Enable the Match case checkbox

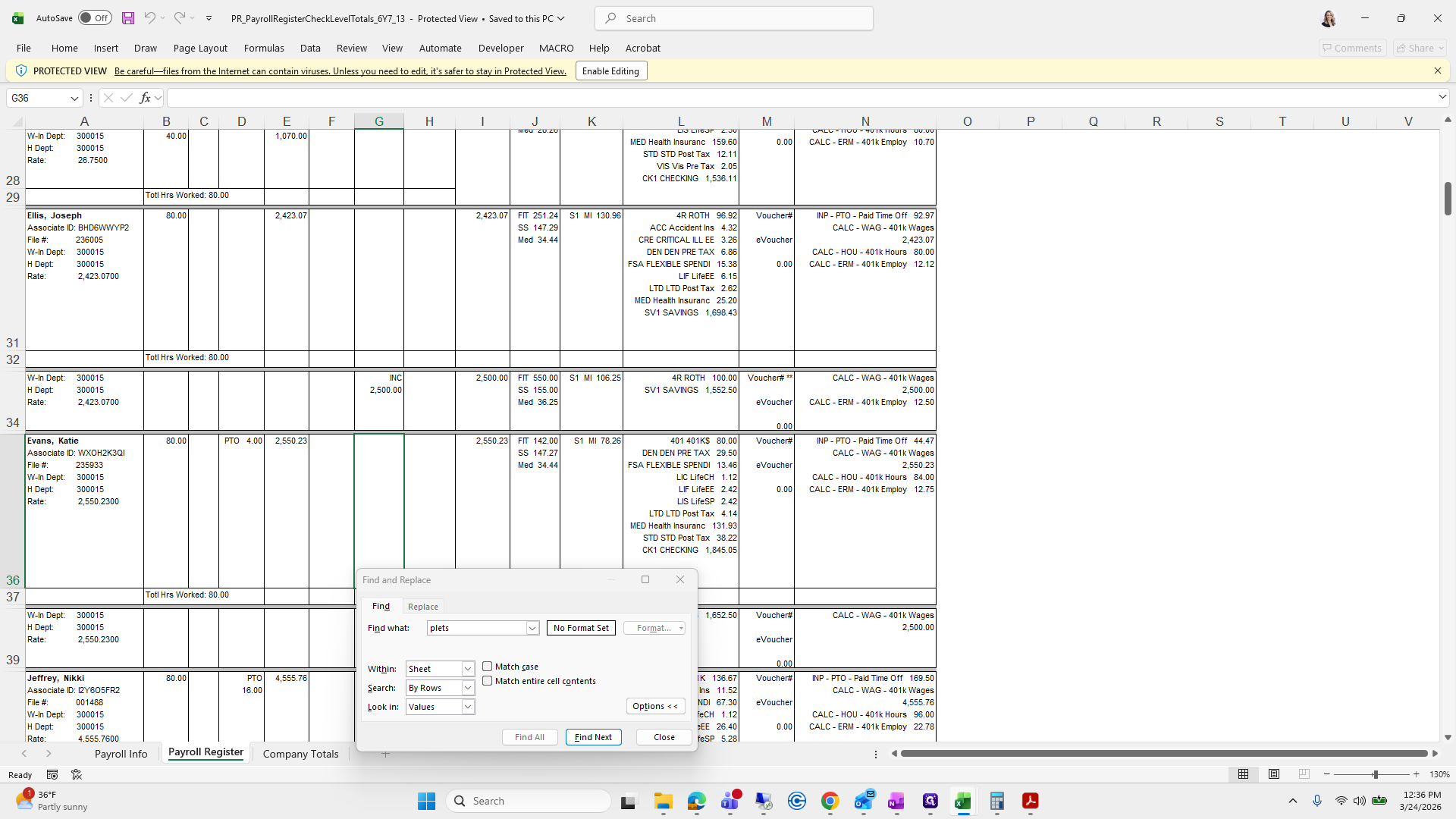point(488,667)
